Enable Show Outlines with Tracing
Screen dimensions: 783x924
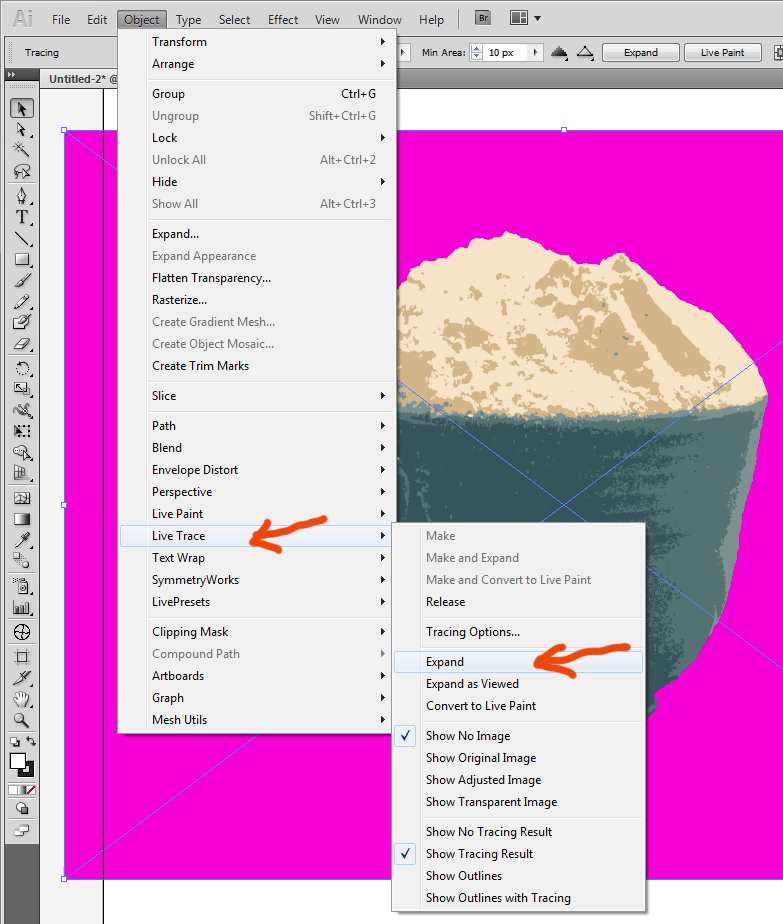(498, 898)
